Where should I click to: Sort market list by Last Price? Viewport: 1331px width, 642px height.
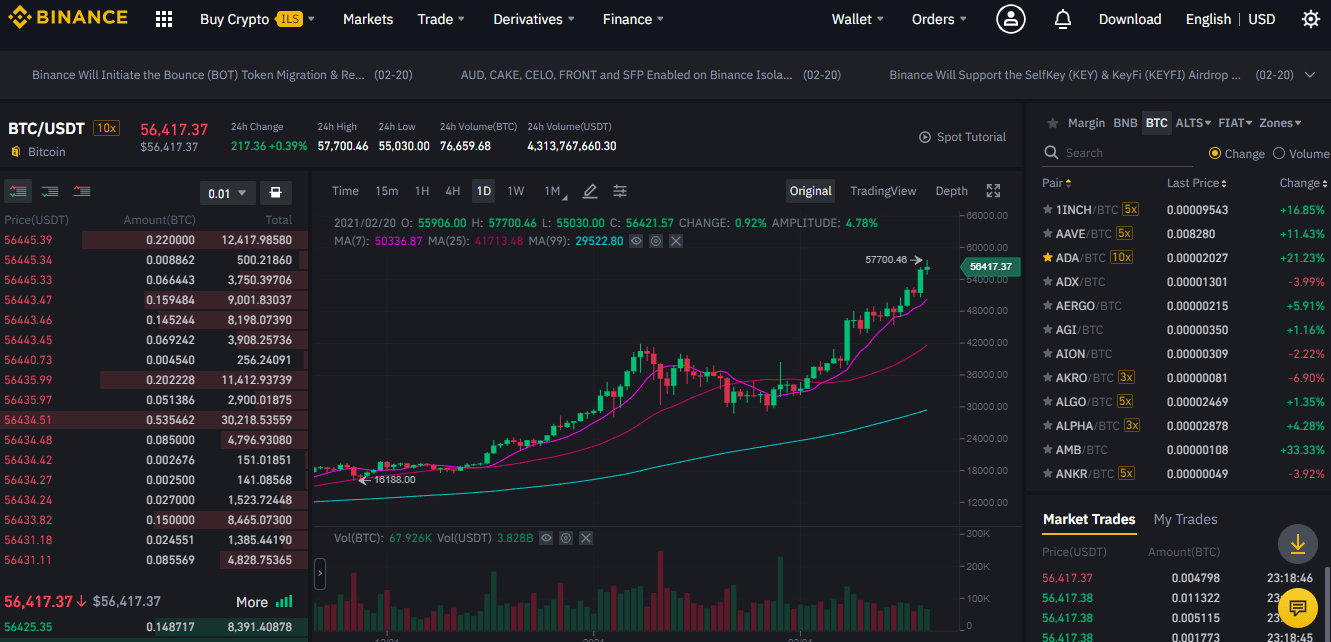1196,183
